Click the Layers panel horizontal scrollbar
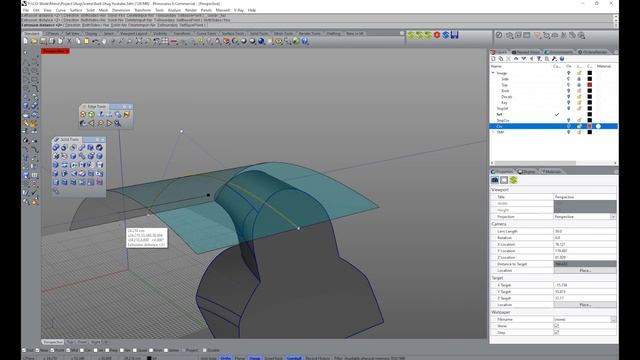Viewport: 640px width, 360px height. [x=535, y=163]
